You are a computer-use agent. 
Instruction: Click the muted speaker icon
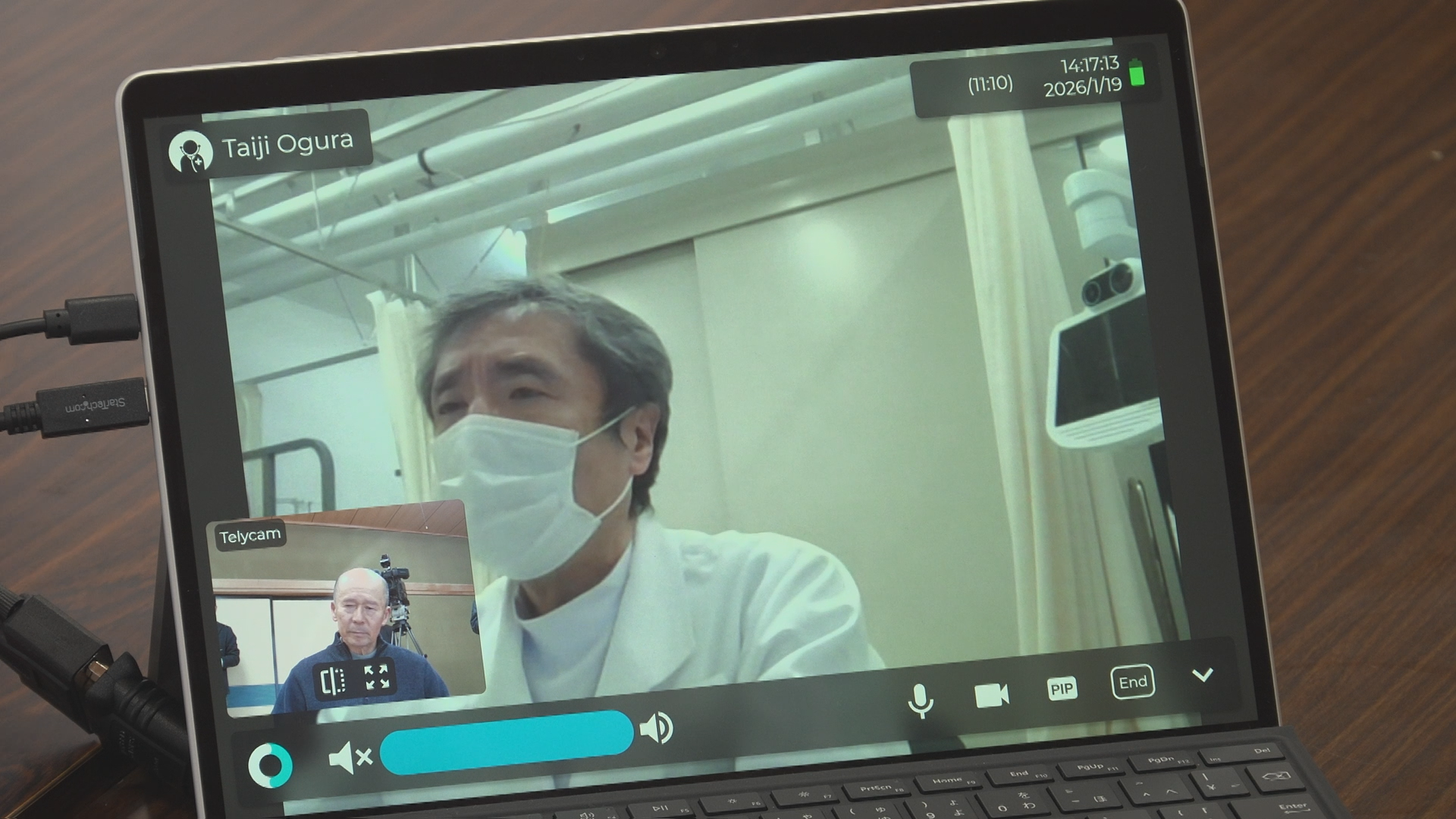(x=350, y=758)
